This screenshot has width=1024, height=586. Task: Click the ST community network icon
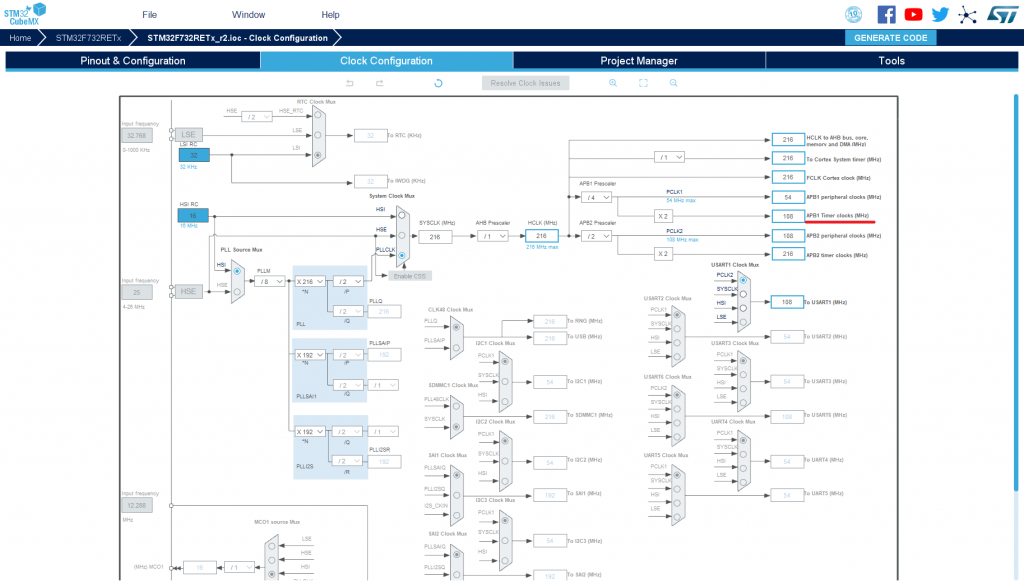[x=967, y=14]
